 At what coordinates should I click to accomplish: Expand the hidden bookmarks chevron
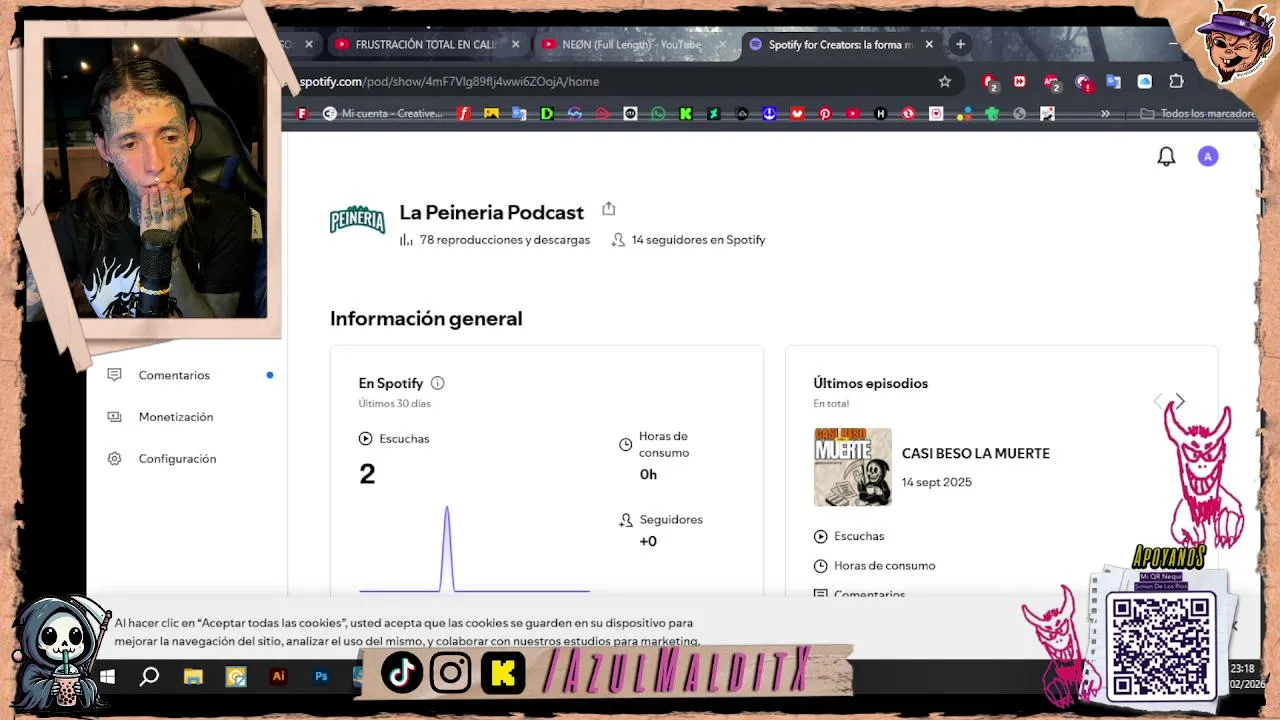1105,114
